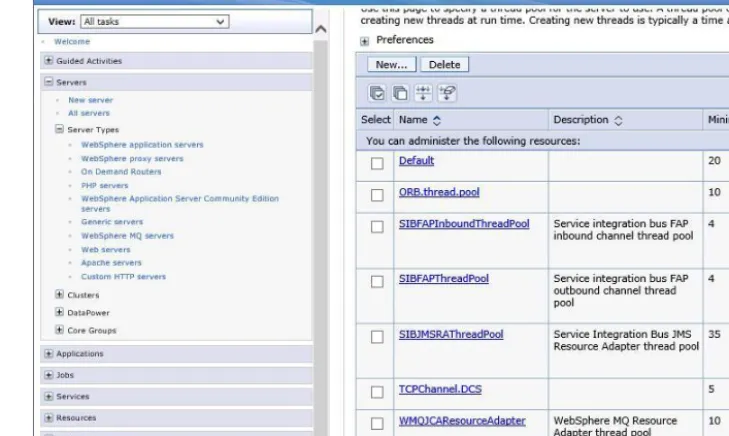This screenshot has height=436, width=729.
Task: Check the TCPChannel.DCS row checkbox
Action: click(377, 392)
